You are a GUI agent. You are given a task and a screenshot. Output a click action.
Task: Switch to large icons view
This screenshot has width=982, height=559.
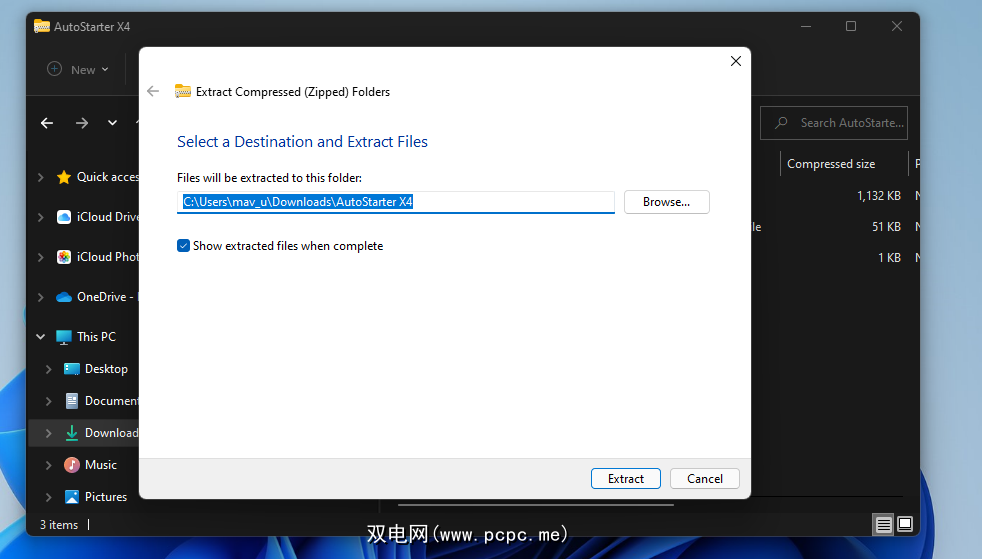pos(905,524)
